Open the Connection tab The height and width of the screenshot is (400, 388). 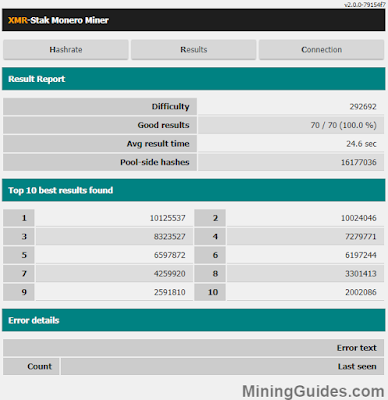click(321, 50)
